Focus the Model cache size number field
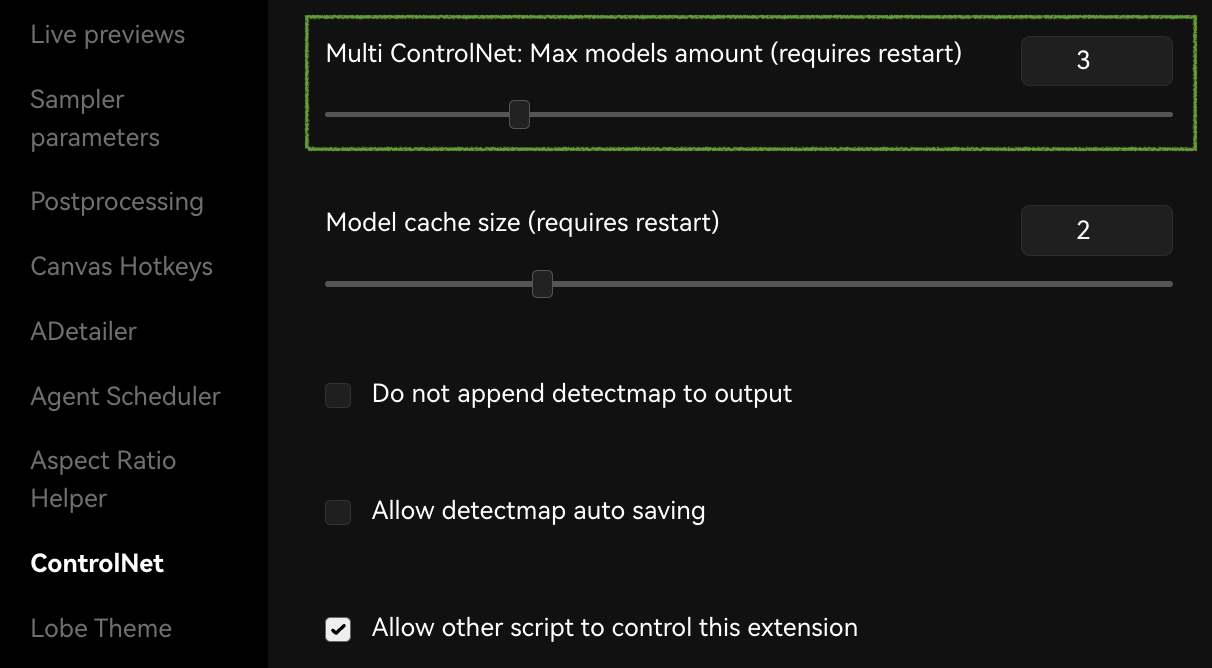This screenshot has height=668, width=1212. coord(1096,230)
